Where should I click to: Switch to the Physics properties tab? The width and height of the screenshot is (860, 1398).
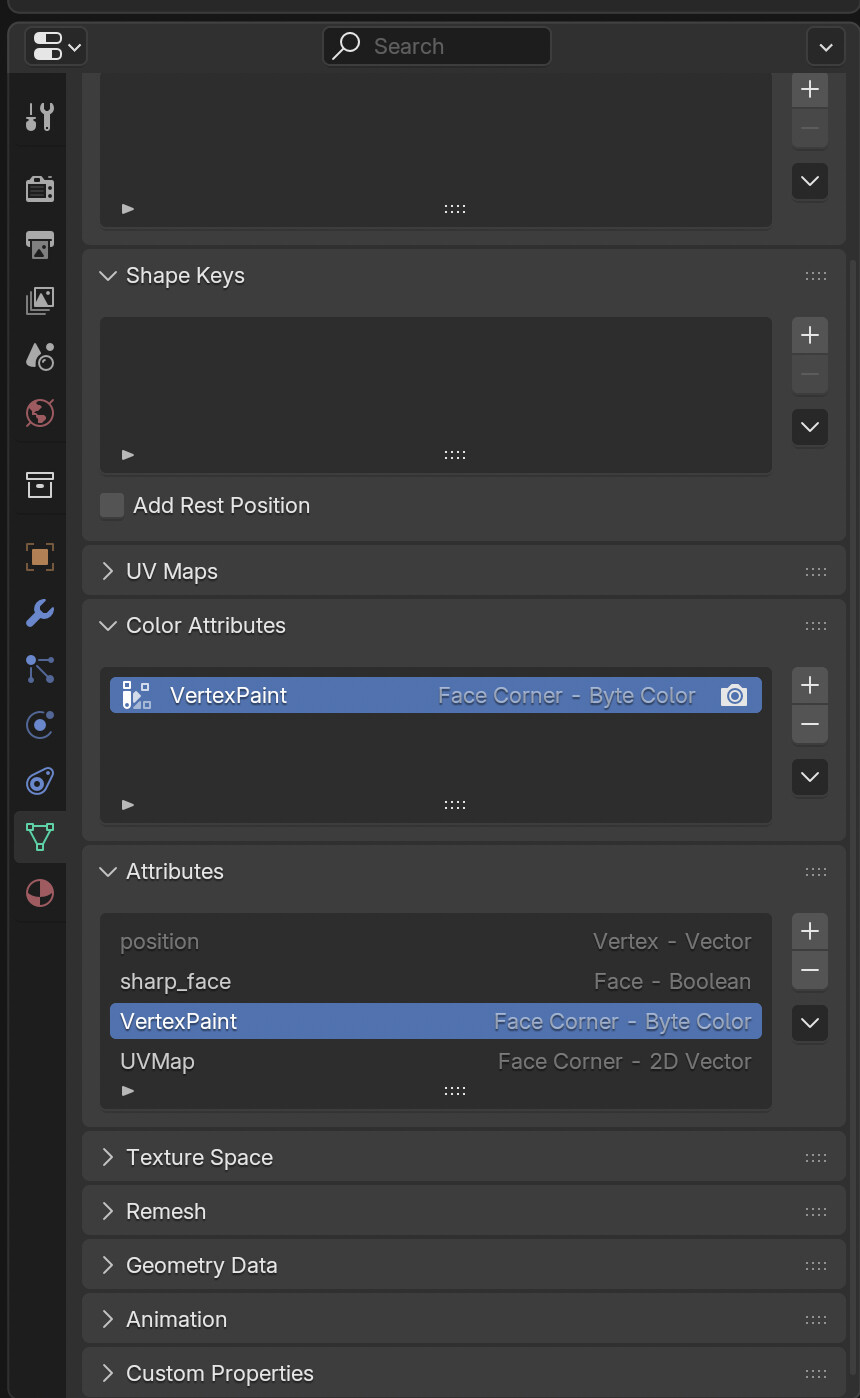(40, 725)
